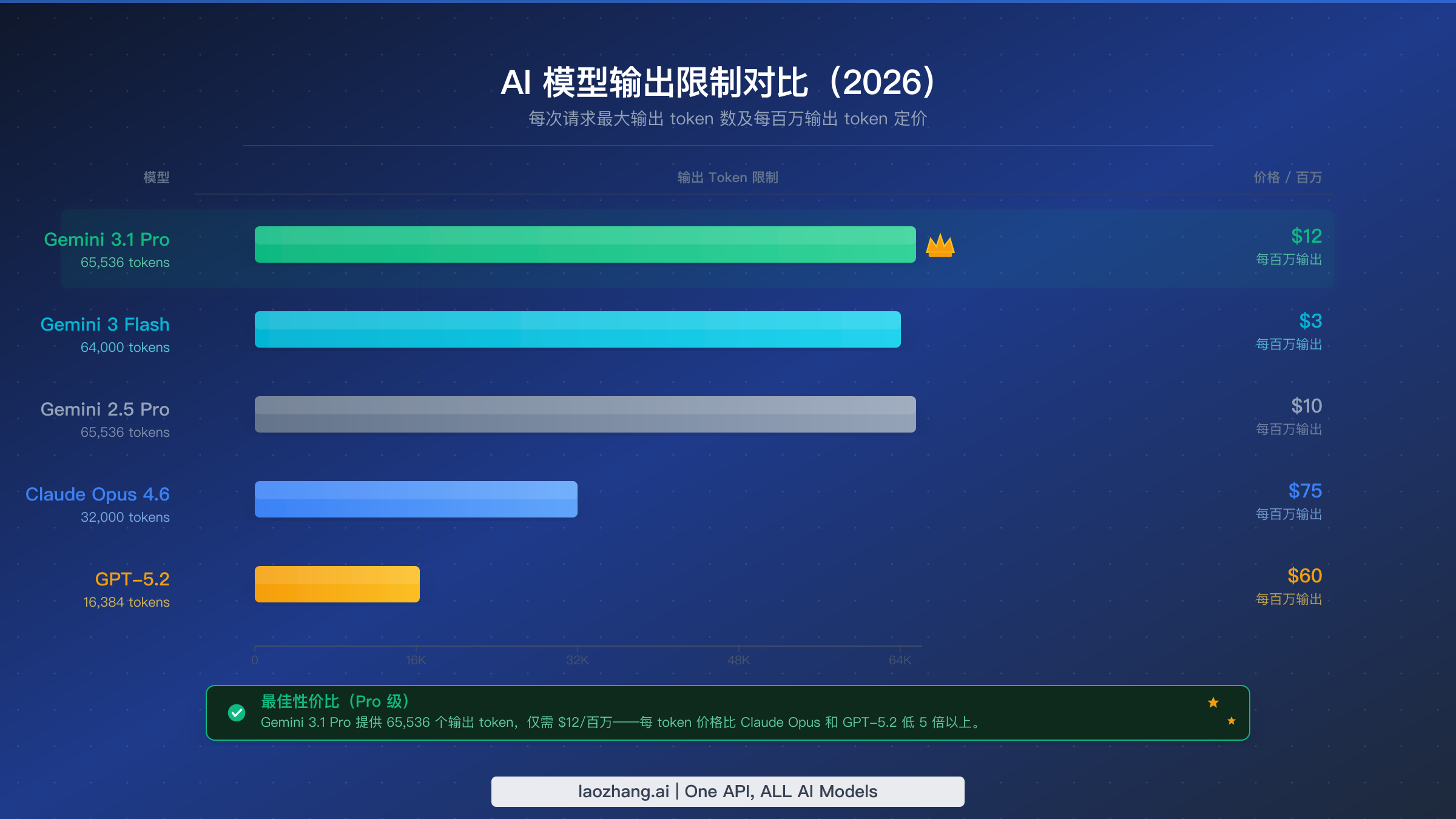Click the crown icon beside Gemini 3.1 Pro bar
The width and height of the screenshot is (1456, 819).
(940, 244)
